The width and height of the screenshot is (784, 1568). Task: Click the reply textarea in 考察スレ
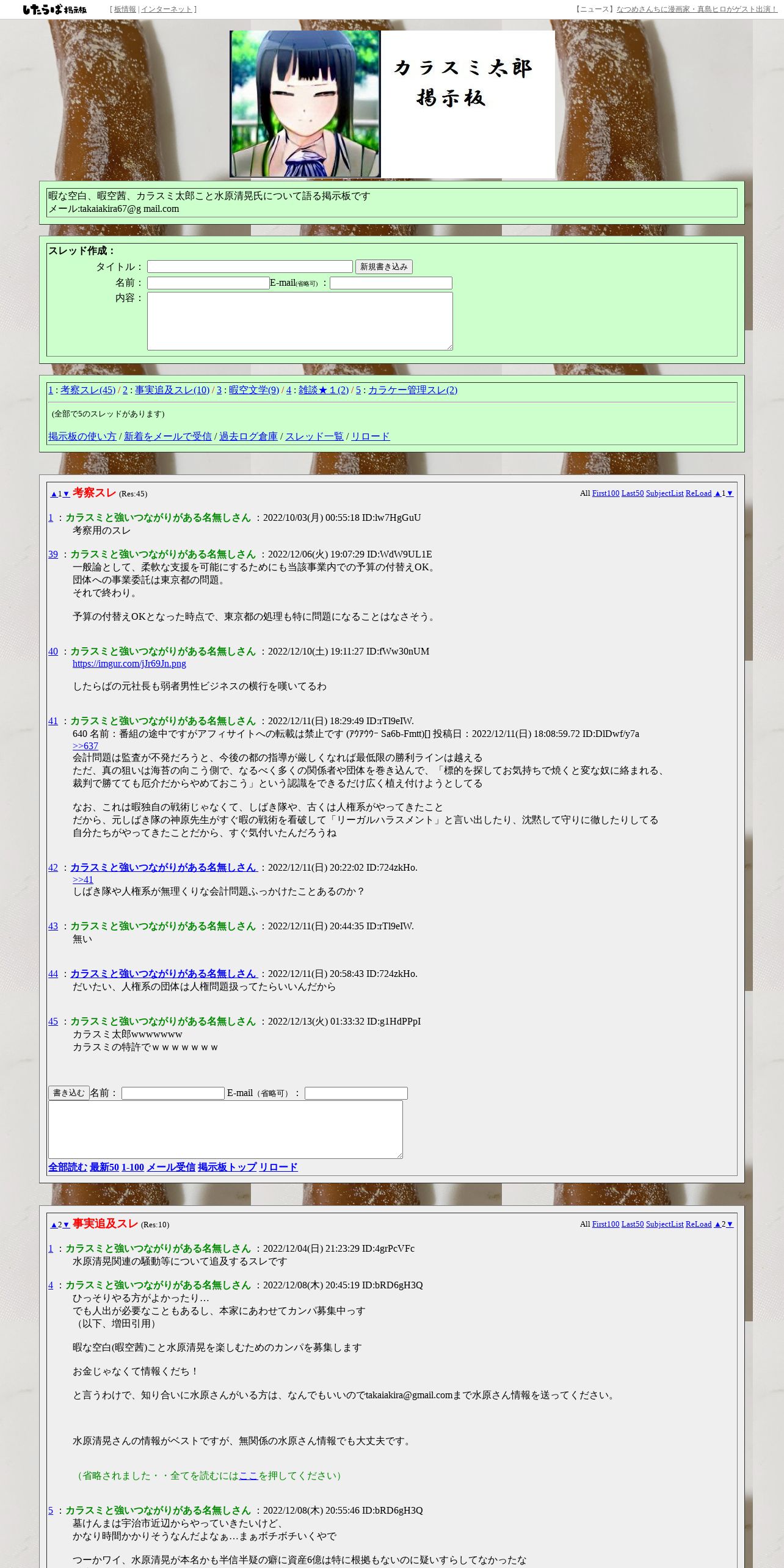tap(225, 1130)
